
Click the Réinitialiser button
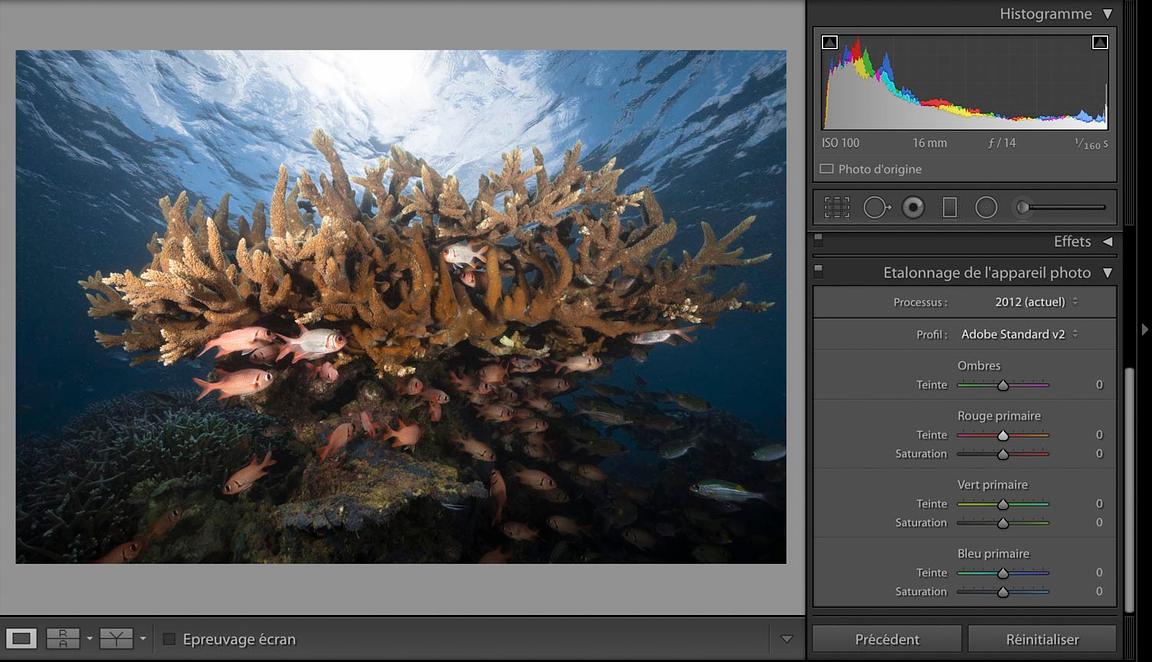pos(1042,639)
